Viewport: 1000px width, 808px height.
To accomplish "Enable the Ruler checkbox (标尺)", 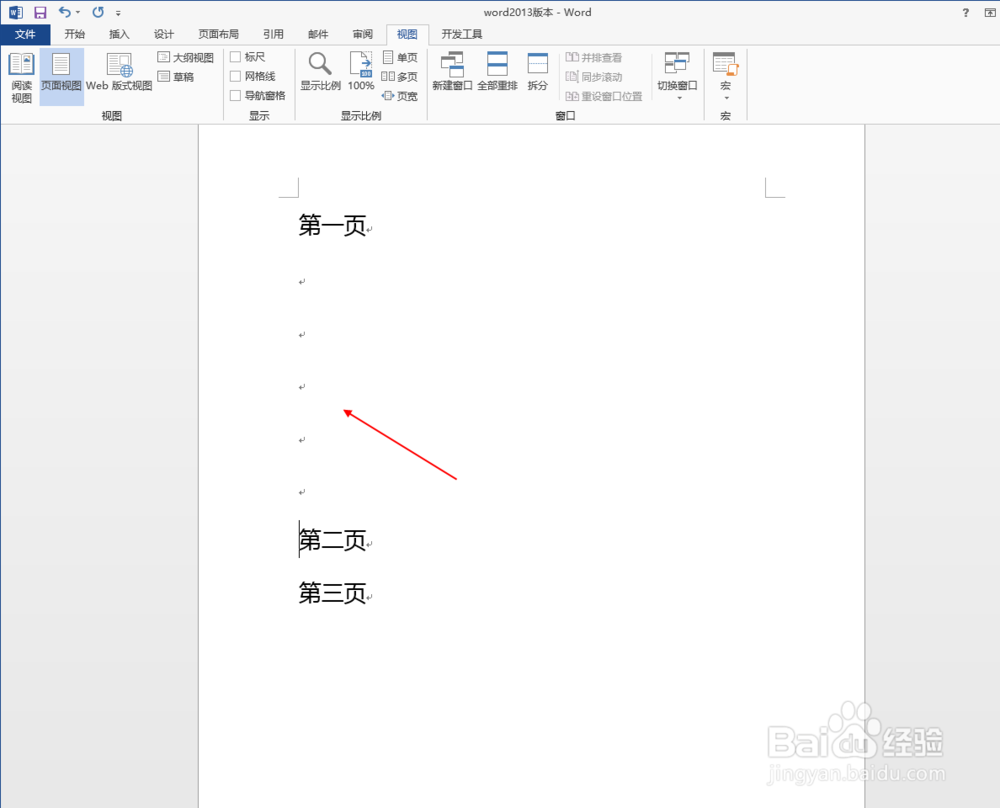I will point(248,56).
